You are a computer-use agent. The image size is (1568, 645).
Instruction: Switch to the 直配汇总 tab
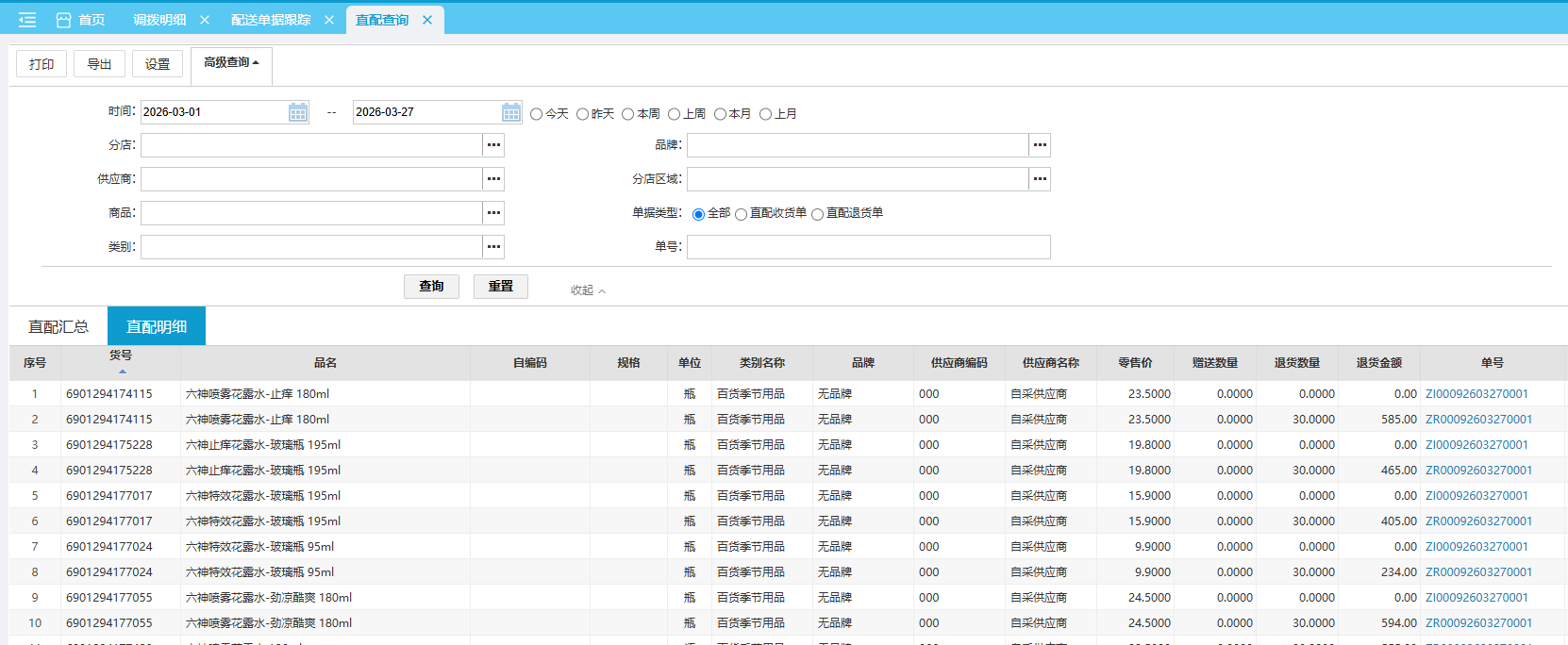pyautogui.click(x=58, y=326)
